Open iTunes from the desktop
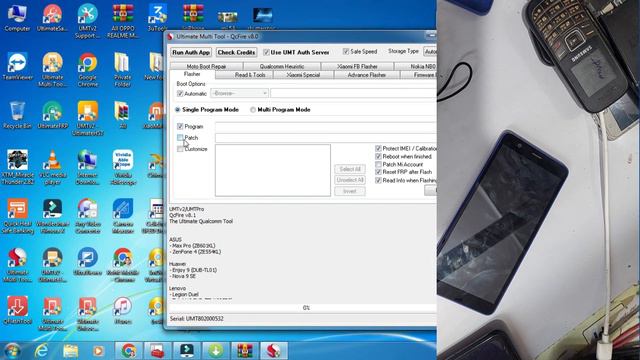Viewport: 640px width, 360px height. pos(122,311)
